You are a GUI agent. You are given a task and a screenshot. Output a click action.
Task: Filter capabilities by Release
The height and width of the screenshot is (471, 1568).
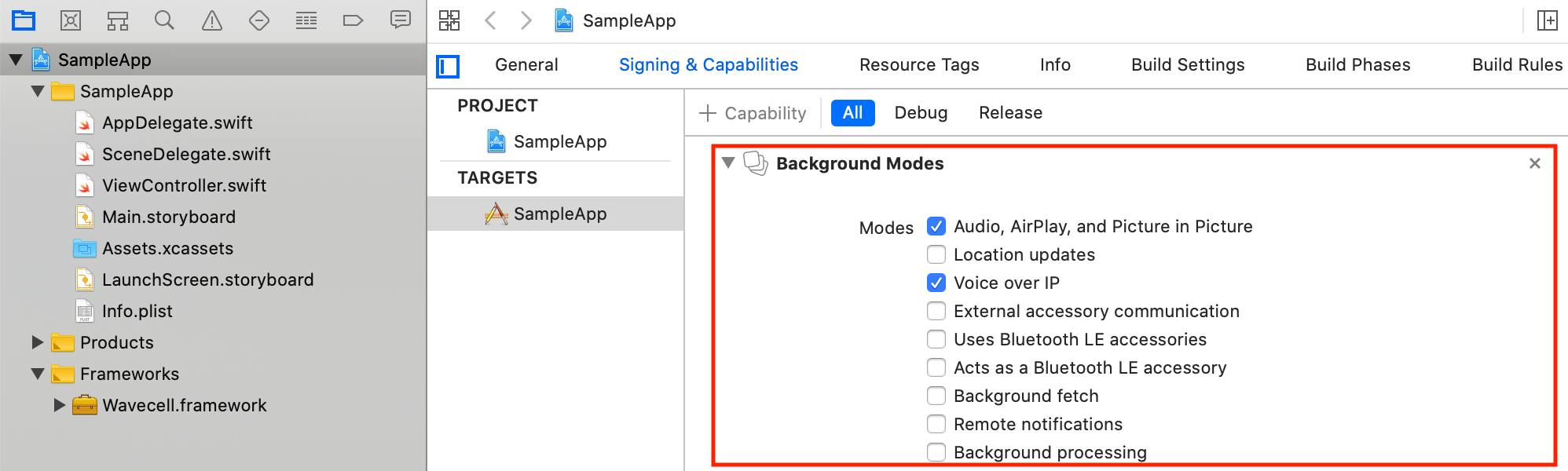[x=1010, y=113]
